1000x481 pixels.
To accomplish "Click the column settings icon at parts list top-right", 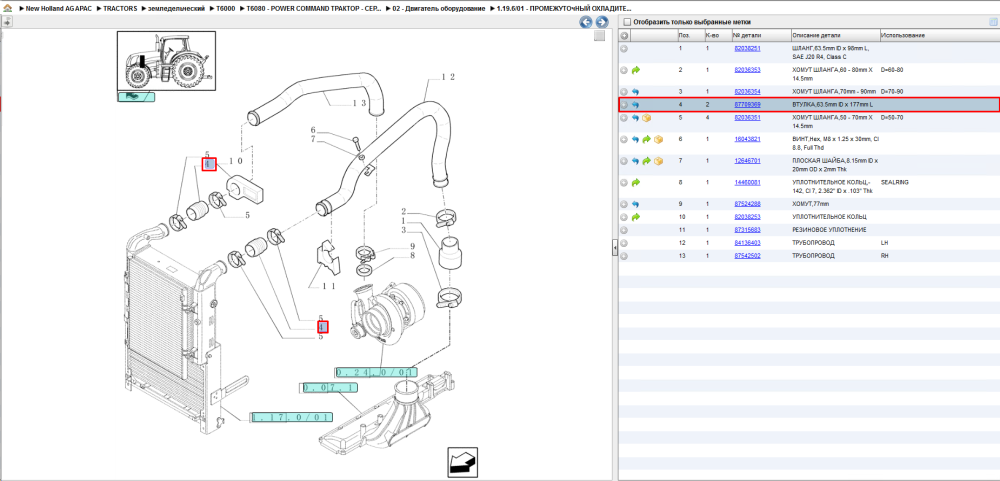I will [x=992, y=22].
